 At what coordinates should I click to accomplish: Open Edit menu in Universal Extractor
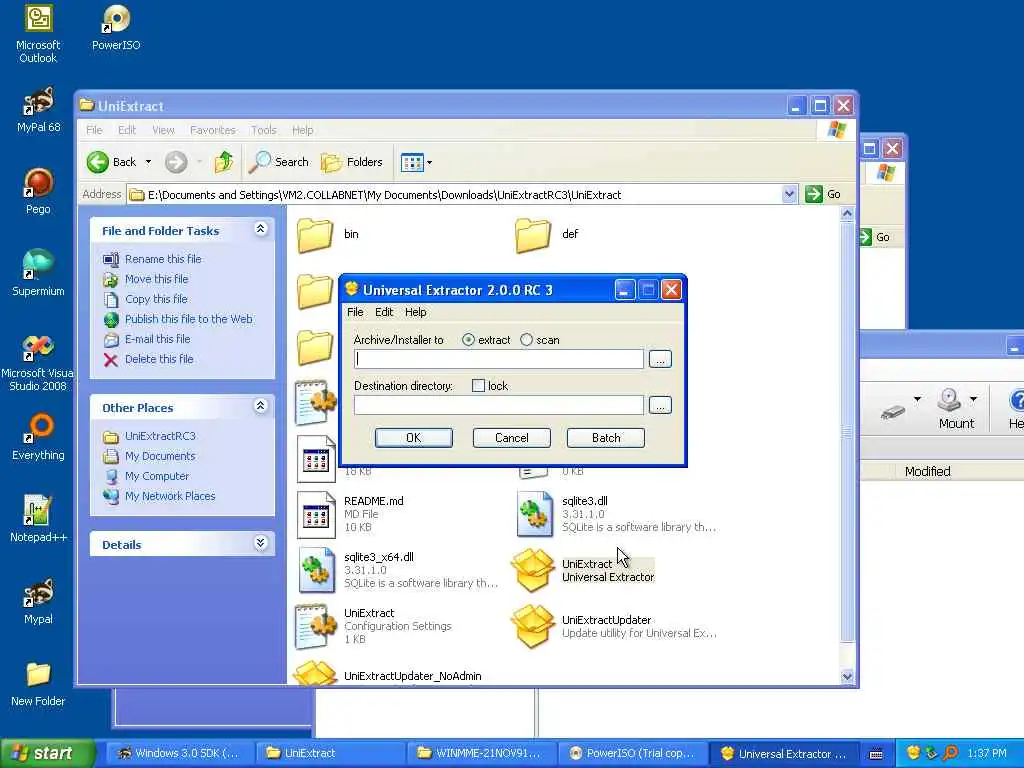[384, 312]
